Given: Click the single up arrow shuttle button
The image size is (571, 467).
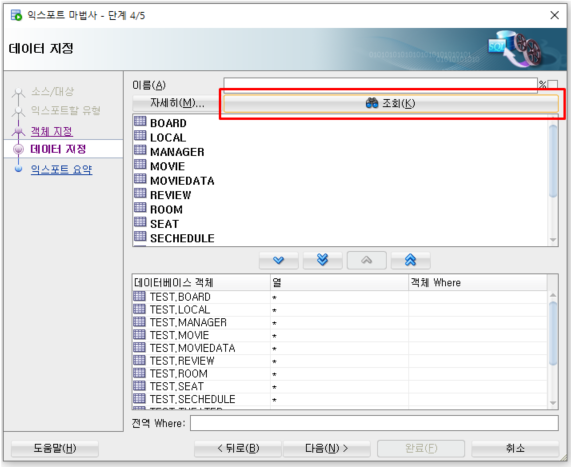Looking at the screenshot, I should [x=367, y=260].
